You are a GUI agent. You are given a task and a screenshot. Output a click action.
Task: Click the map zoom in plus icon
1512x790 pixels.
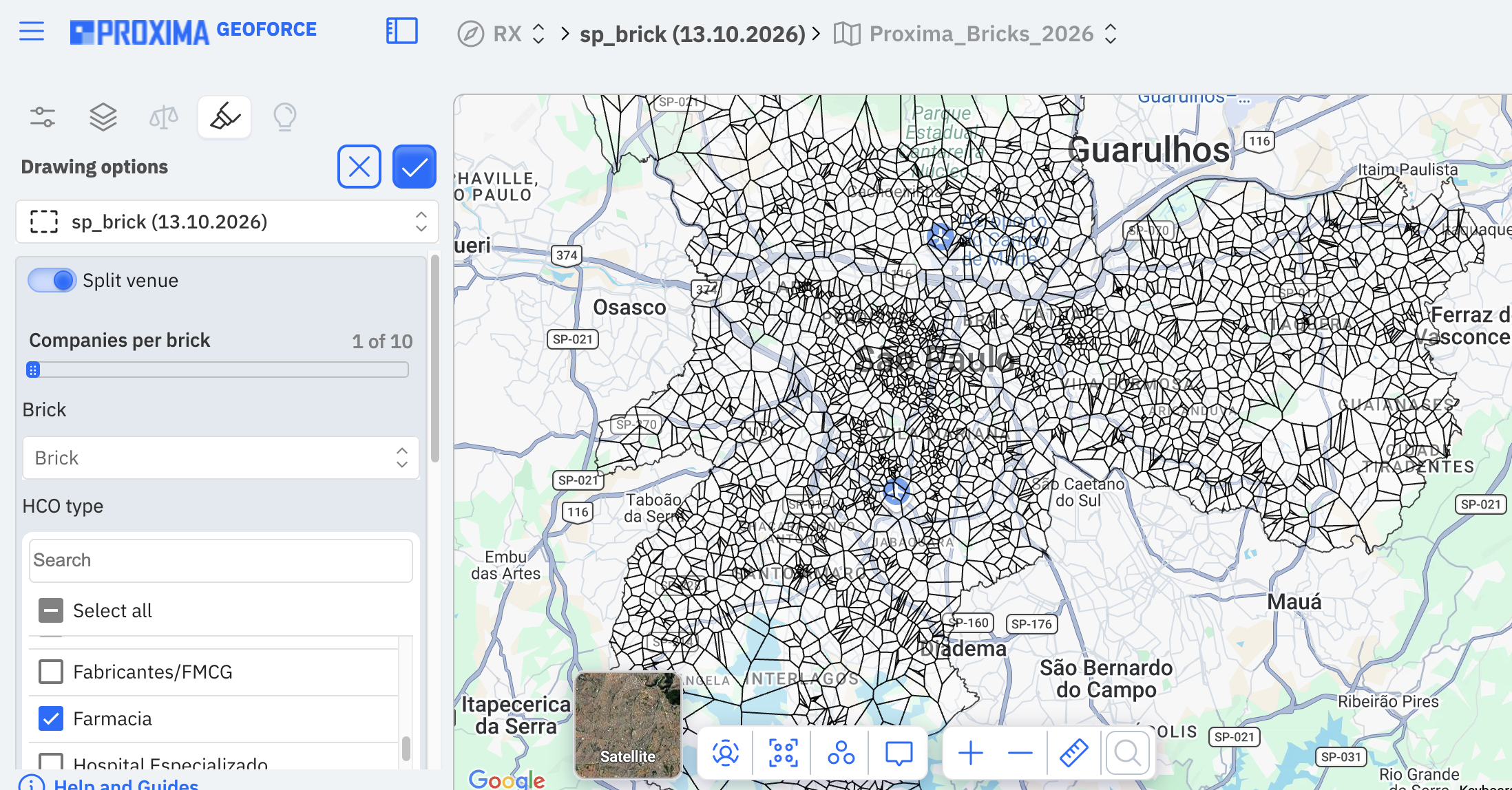click(x=971, y=753)
